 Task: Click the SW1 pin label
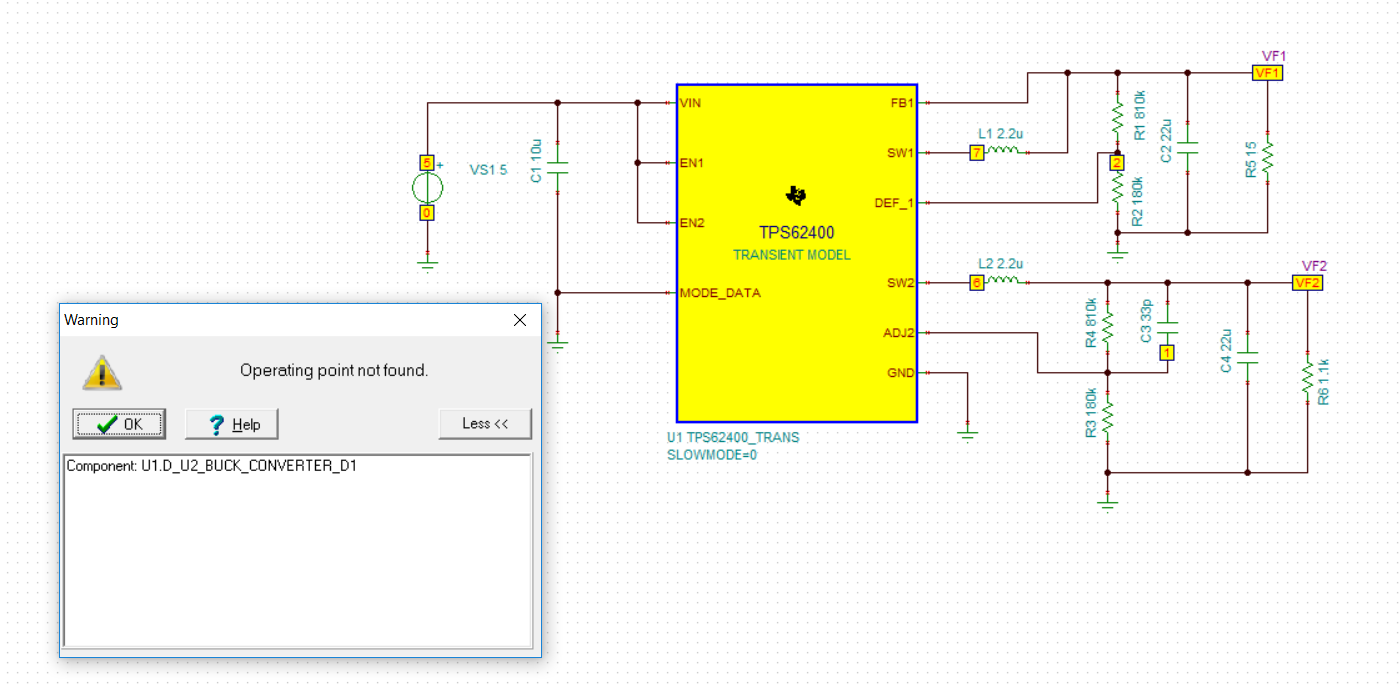coord(900,153)
